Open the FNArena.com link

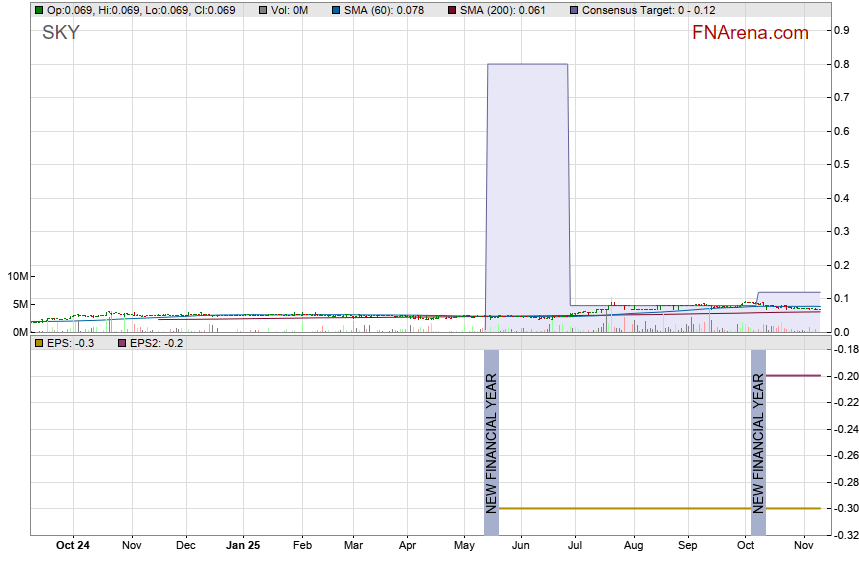tap(749, 33)
